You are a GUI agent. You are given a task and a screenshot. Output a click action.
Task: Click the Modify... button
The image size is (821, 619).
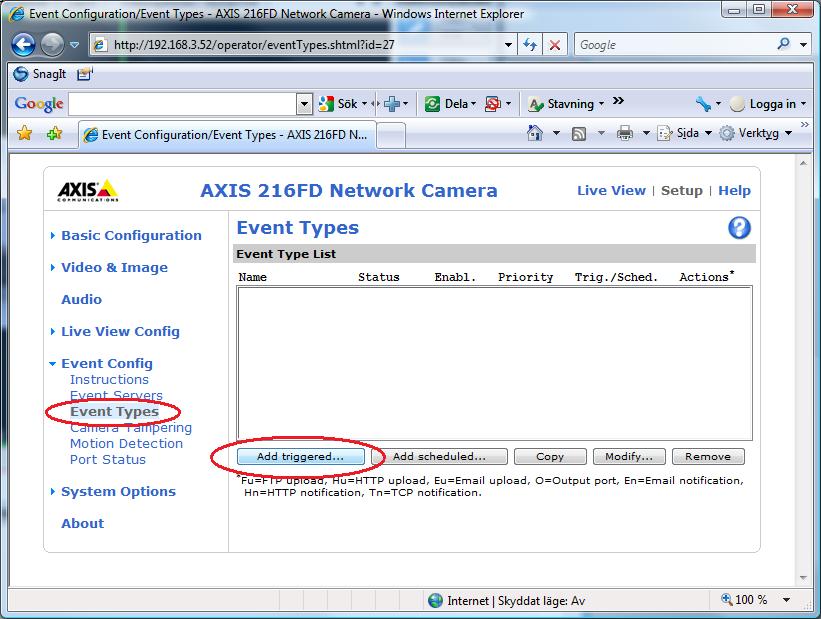(629, 457)
